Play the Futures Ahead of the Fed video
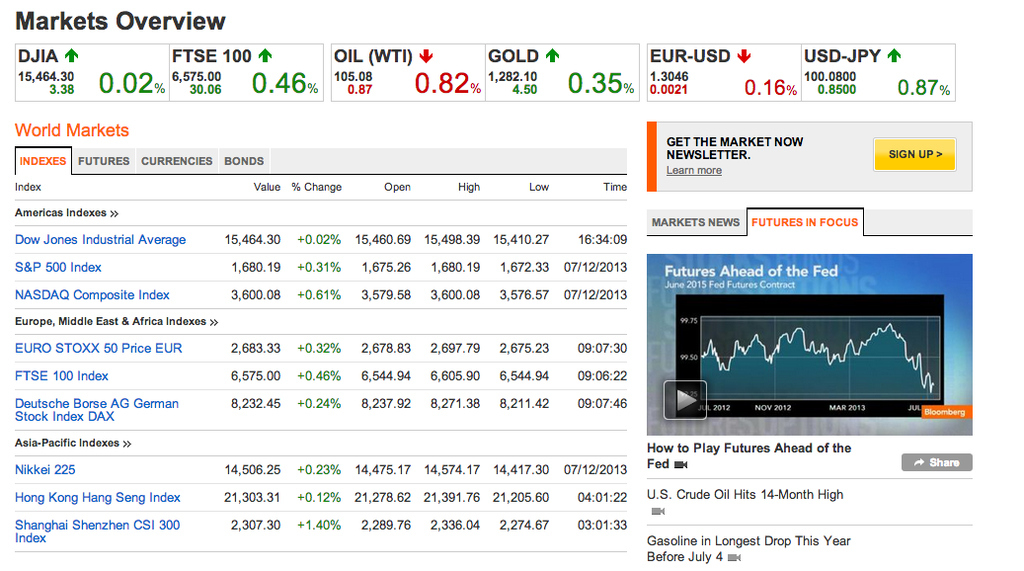Screen dimensions: 1024x571 tap(684, 399)
